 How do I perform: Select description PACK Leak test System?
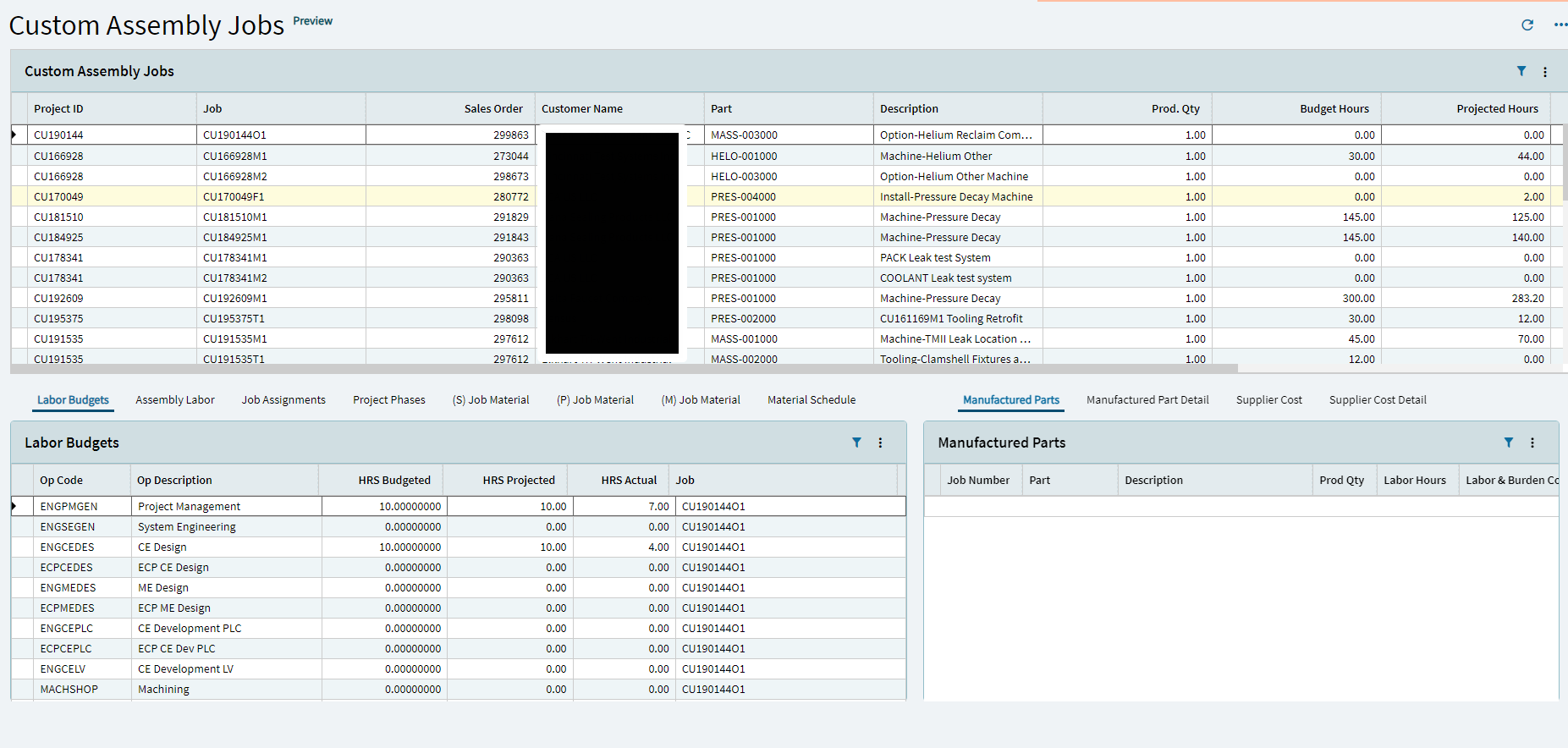(958, 257)
